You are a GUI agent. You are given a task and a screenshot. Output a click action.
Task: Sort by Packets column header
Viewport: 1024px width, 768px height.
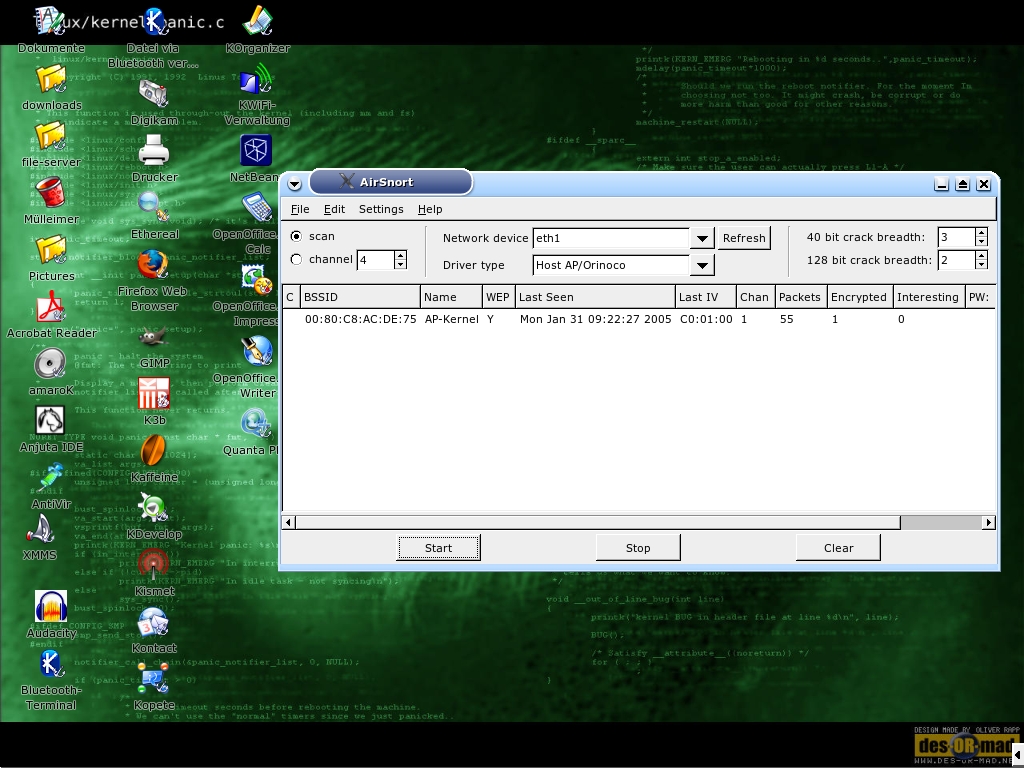point(801,297)
